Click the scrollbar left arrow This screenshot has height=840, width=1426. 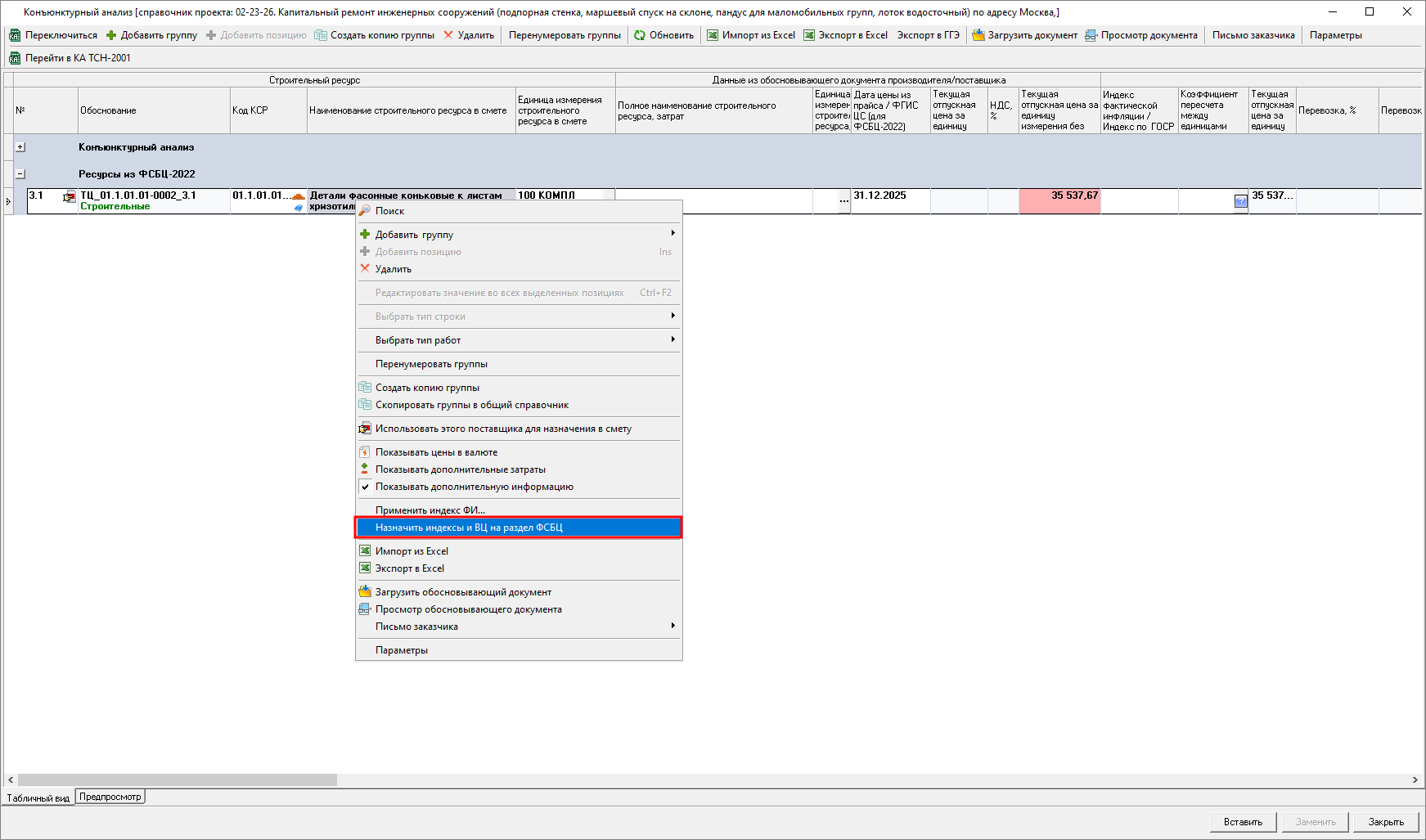[10, 780]
